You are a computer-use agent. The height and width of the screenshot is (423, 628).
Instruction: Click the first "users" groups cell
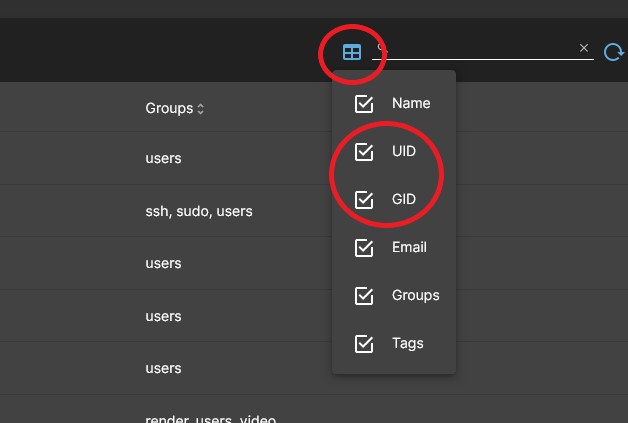tap(163, 158)
